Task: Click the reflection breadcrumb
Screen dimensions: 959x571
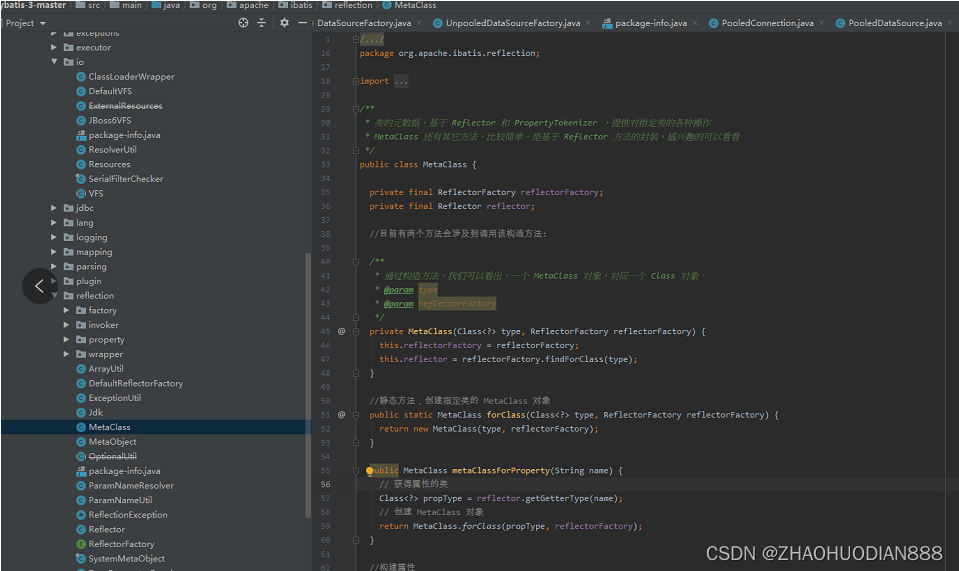Action: point(347,5)
